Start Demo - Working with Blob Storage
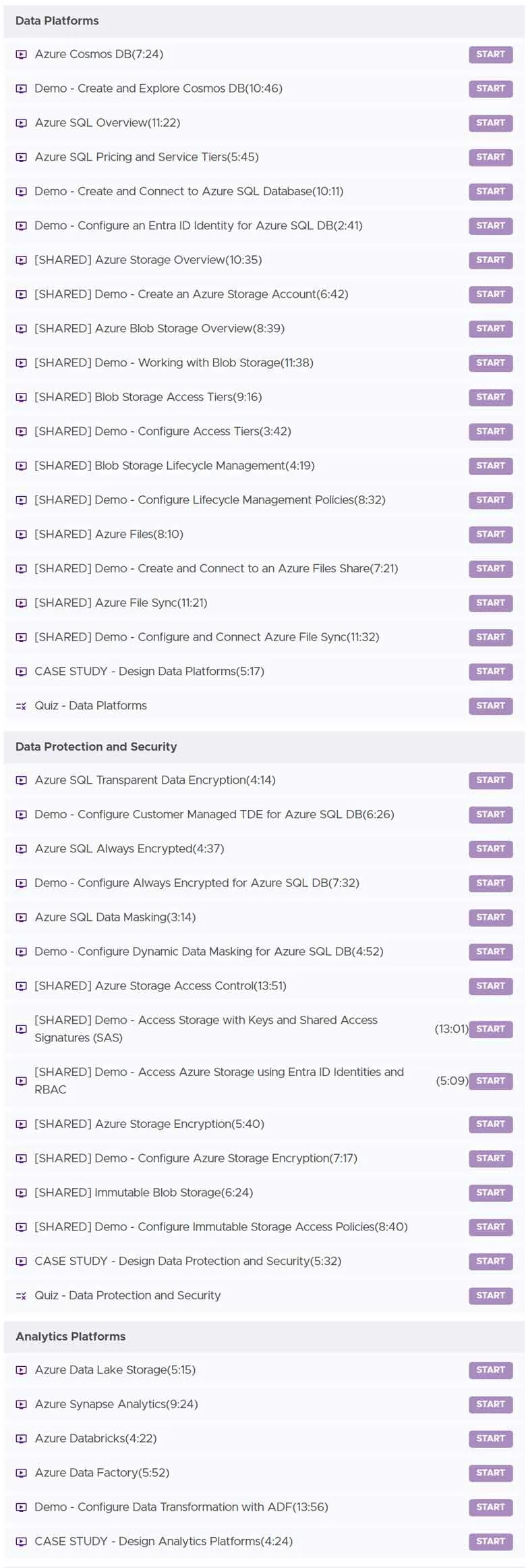This screenshot has width=526, height=1568. (x=490, y=363)
